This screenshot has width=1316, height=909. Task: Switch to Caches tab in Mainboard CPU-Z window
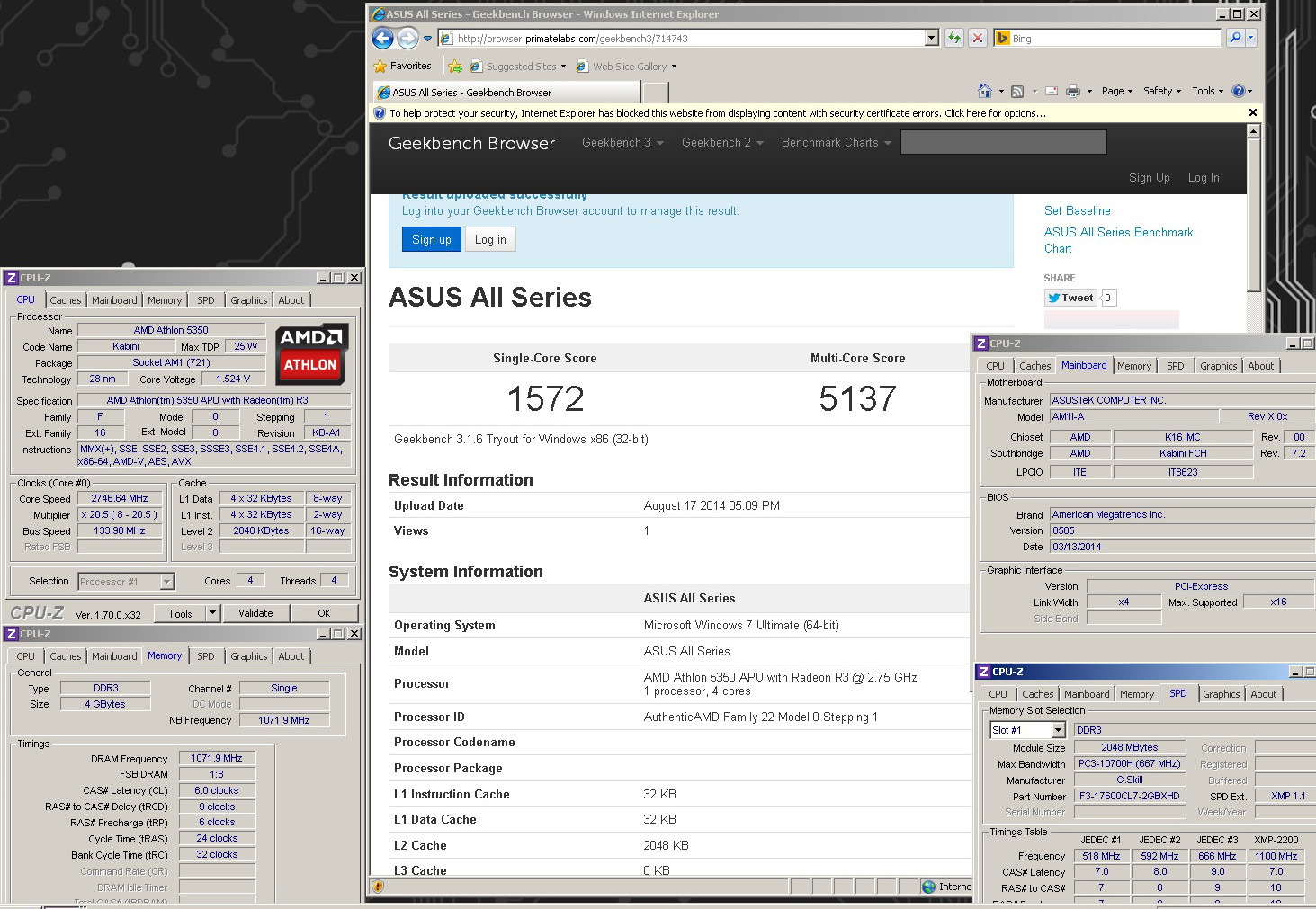(x=1034, y=366)
